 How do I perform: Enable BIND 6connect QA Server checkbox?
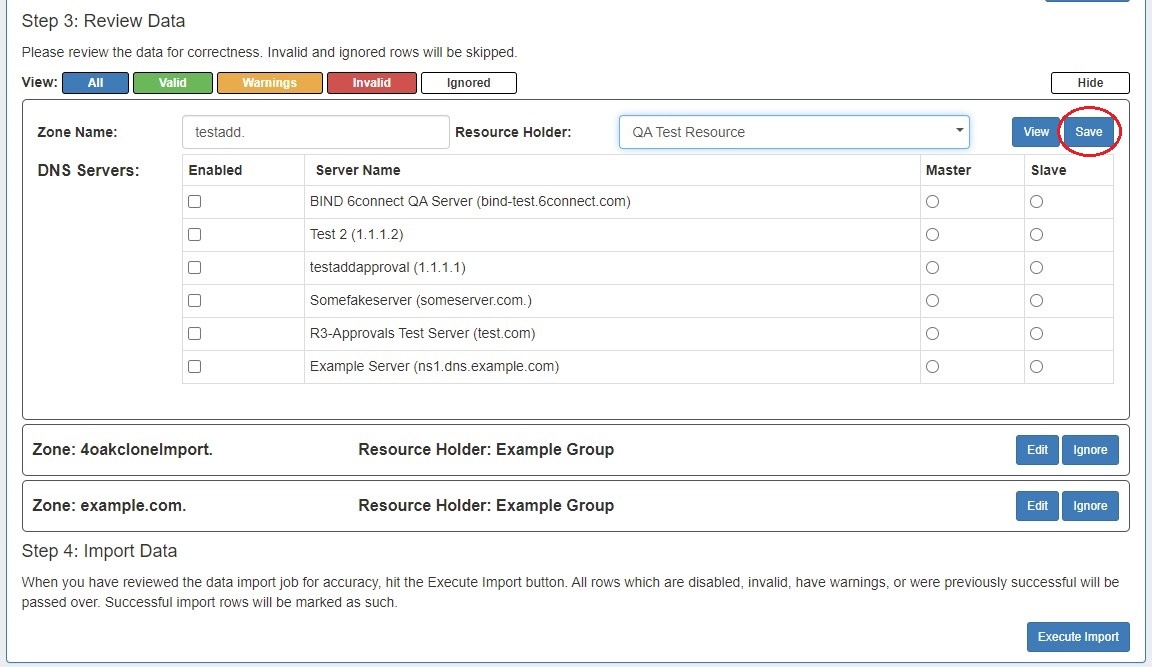(195, 202)
